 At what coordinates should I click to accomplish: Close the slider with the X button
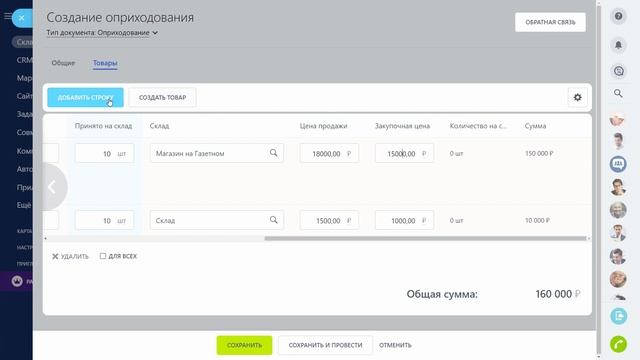coord(22,18)
